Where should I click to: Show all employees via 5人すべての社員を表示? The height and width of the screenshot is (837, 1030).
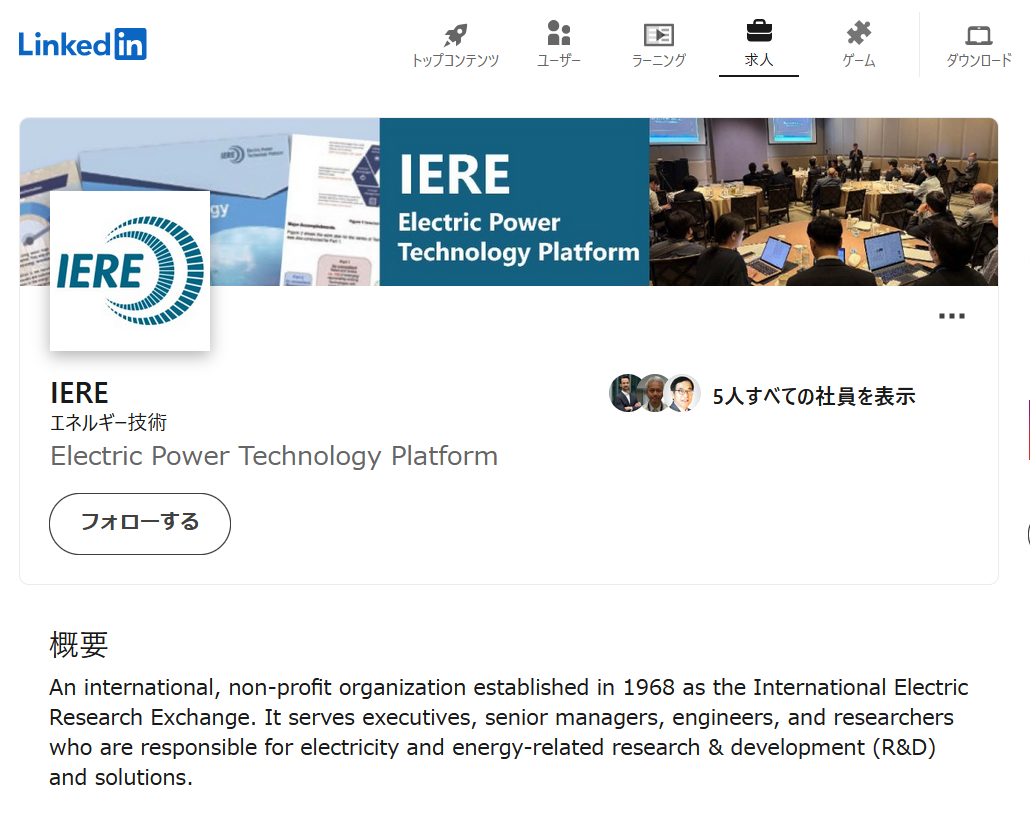point(813,396)
